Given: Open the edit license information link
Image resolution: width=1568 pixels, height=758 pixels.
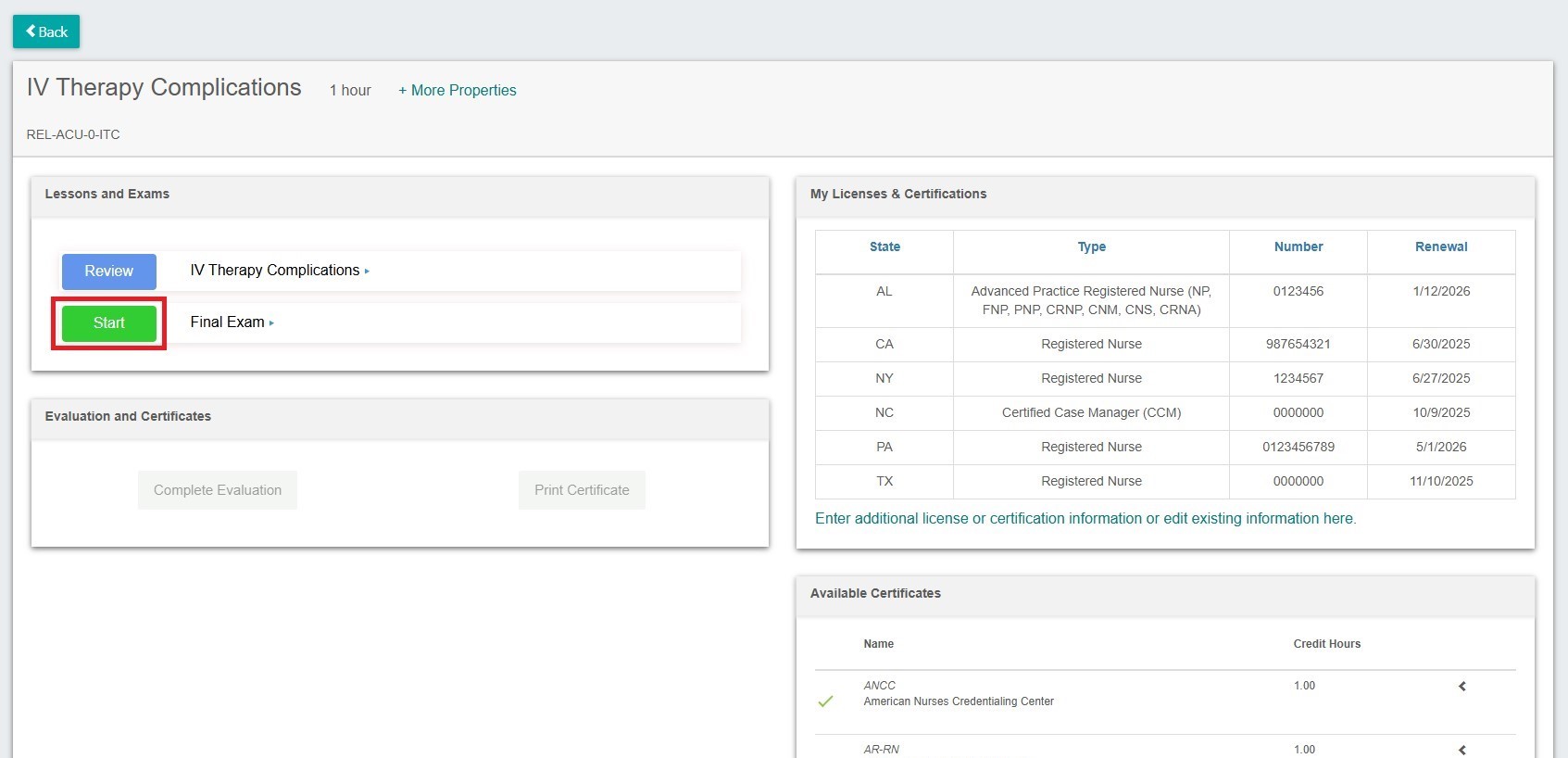Looking at the screenshot, I should tap(1085, 519).
